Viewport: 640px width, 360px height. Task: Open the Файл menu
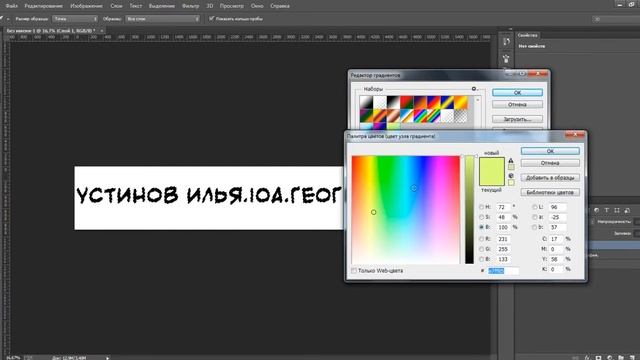point(11,6)
